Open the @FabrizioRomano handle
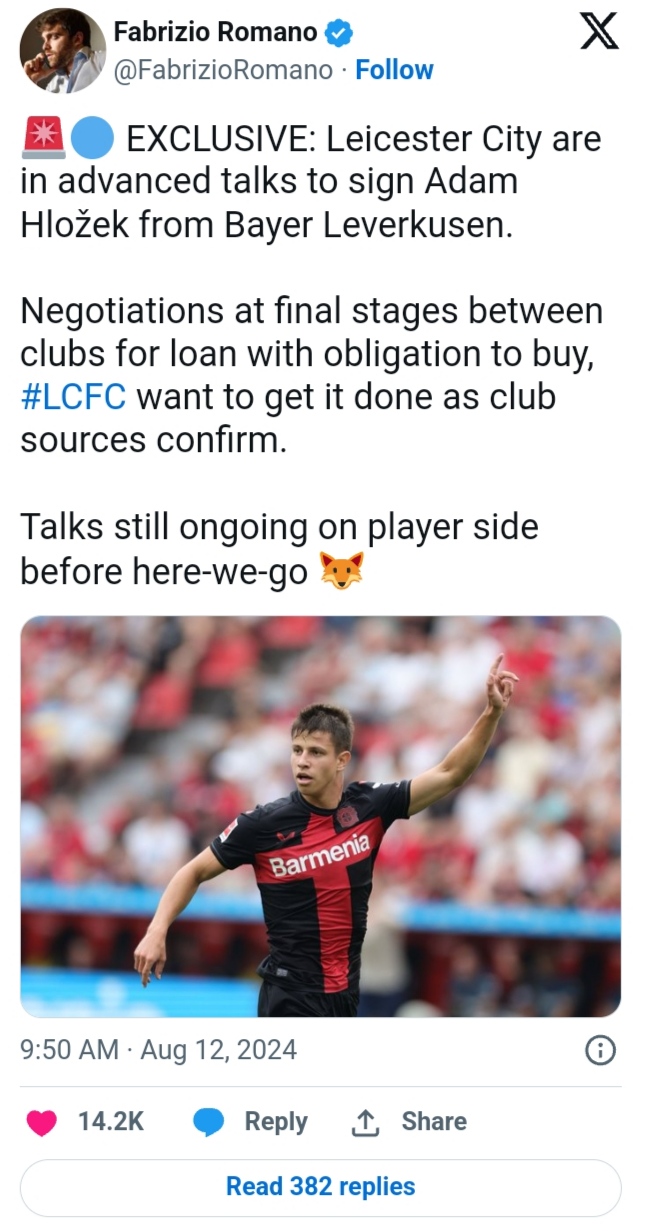645x1231 pixels. pos(223,70)
